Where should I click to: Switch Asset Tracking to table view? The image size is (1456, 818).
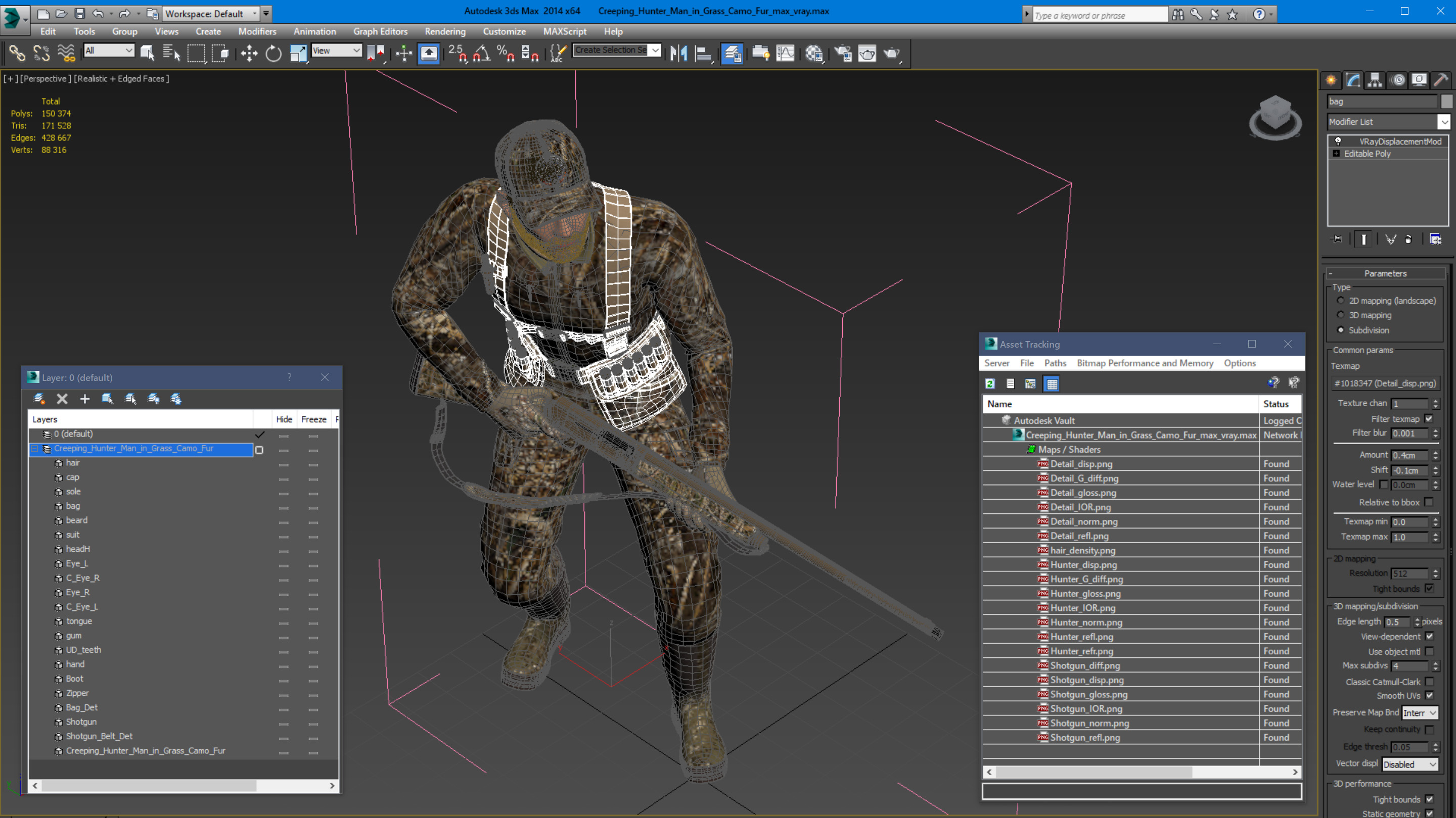(x=1052, y=383)
